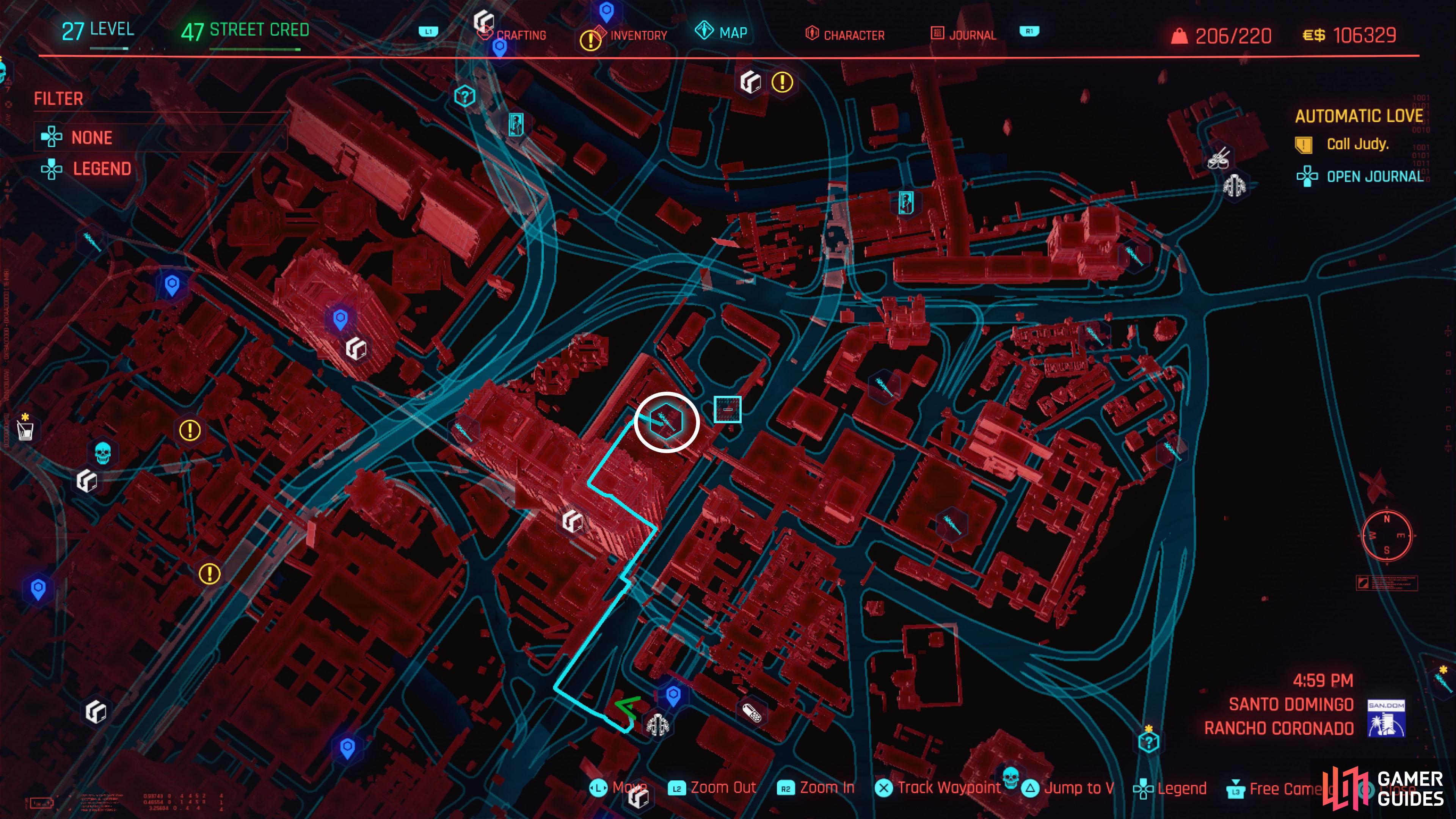This screenshot has height=819, width=1456.
Task: Select the vendor door icon right of center
Action: (906, 202)
